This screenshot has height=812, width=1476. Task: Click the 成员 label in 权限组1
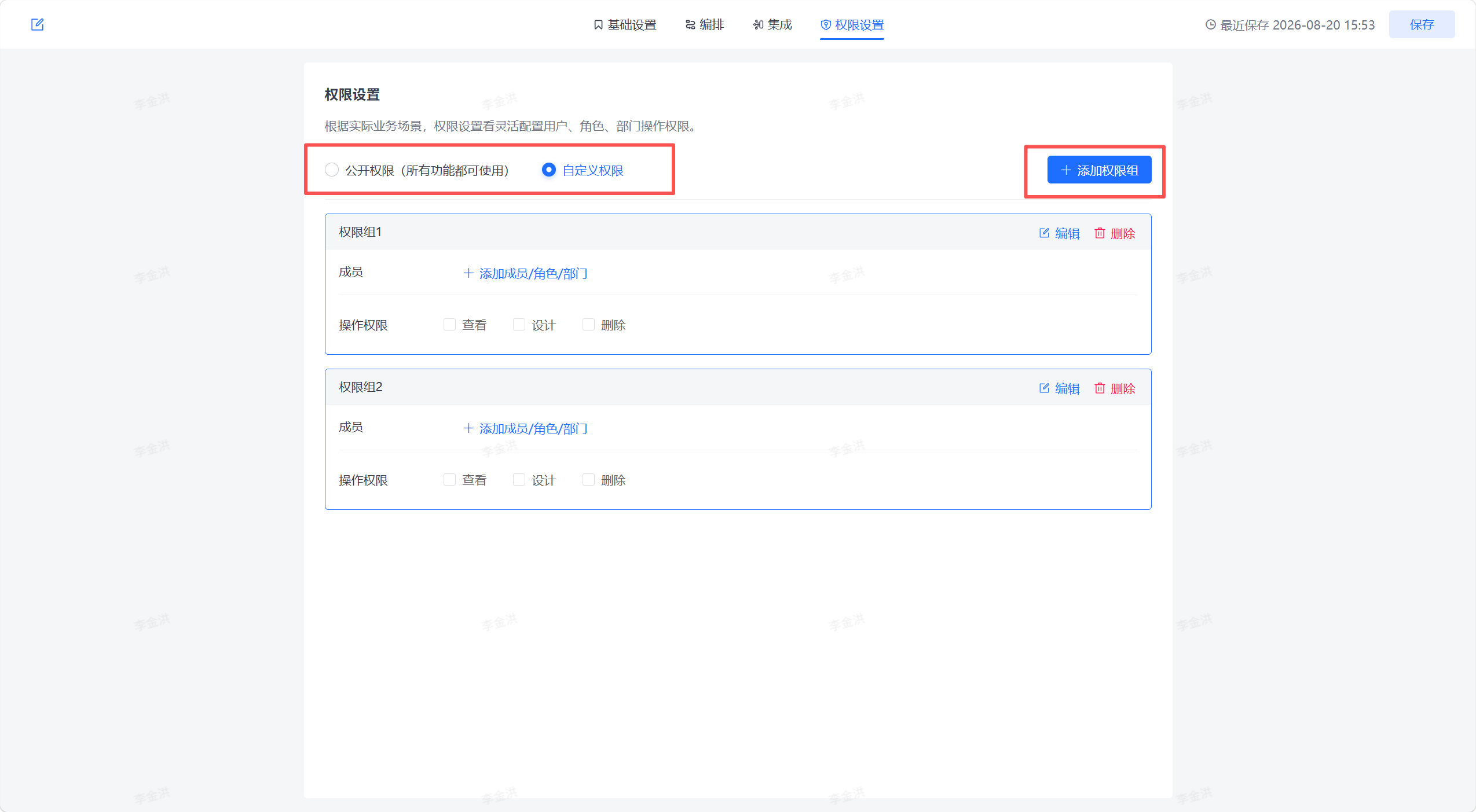click(x=351, y=272)
